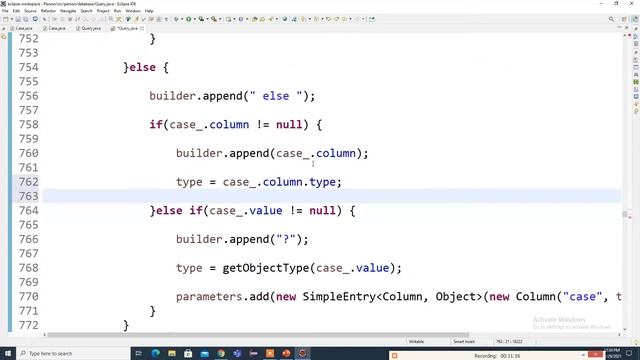
Task: Open the Window menu
Action: point(133,11)
